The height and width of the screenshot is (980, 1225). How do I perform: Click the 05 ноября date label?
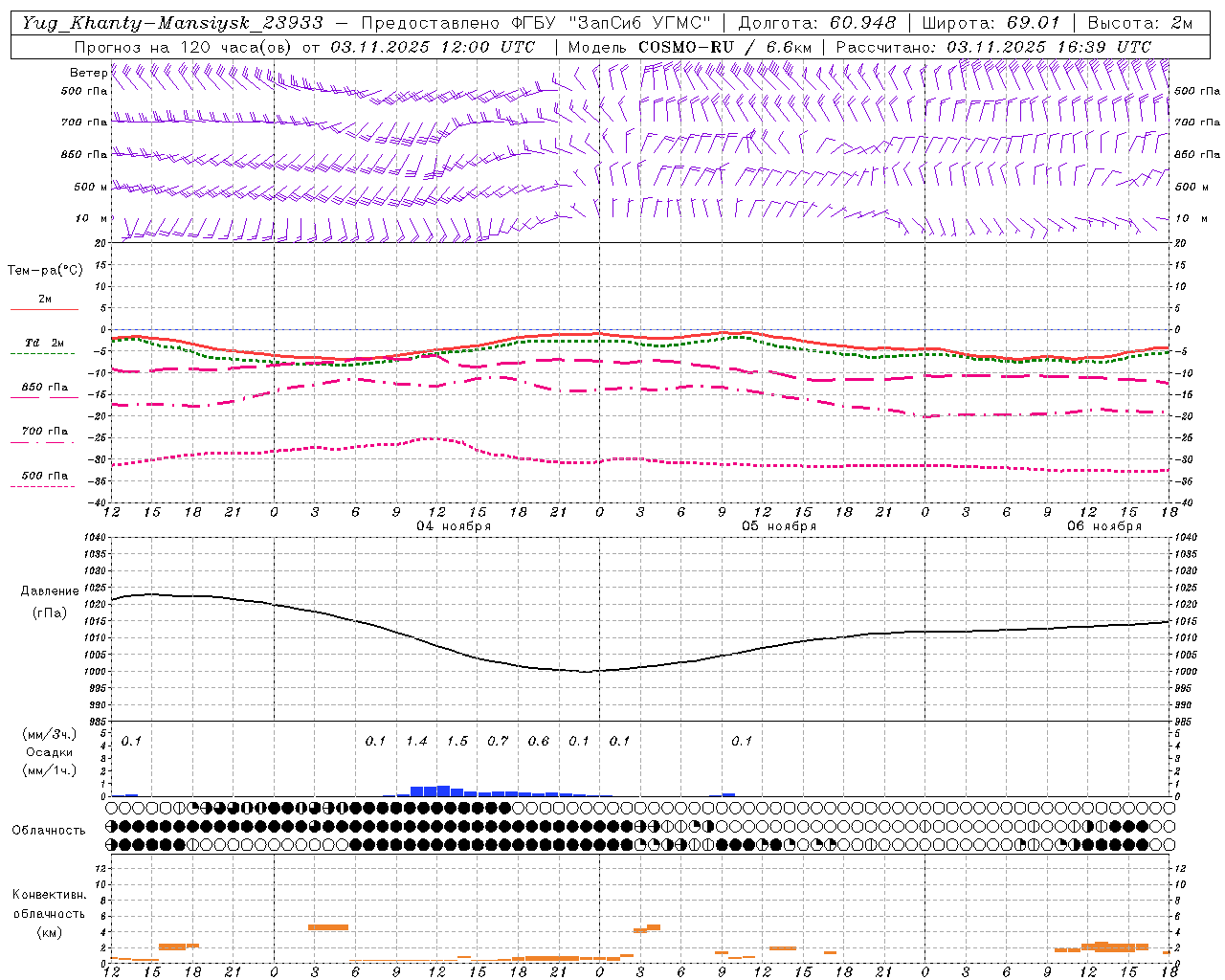(x=779, y=526)
